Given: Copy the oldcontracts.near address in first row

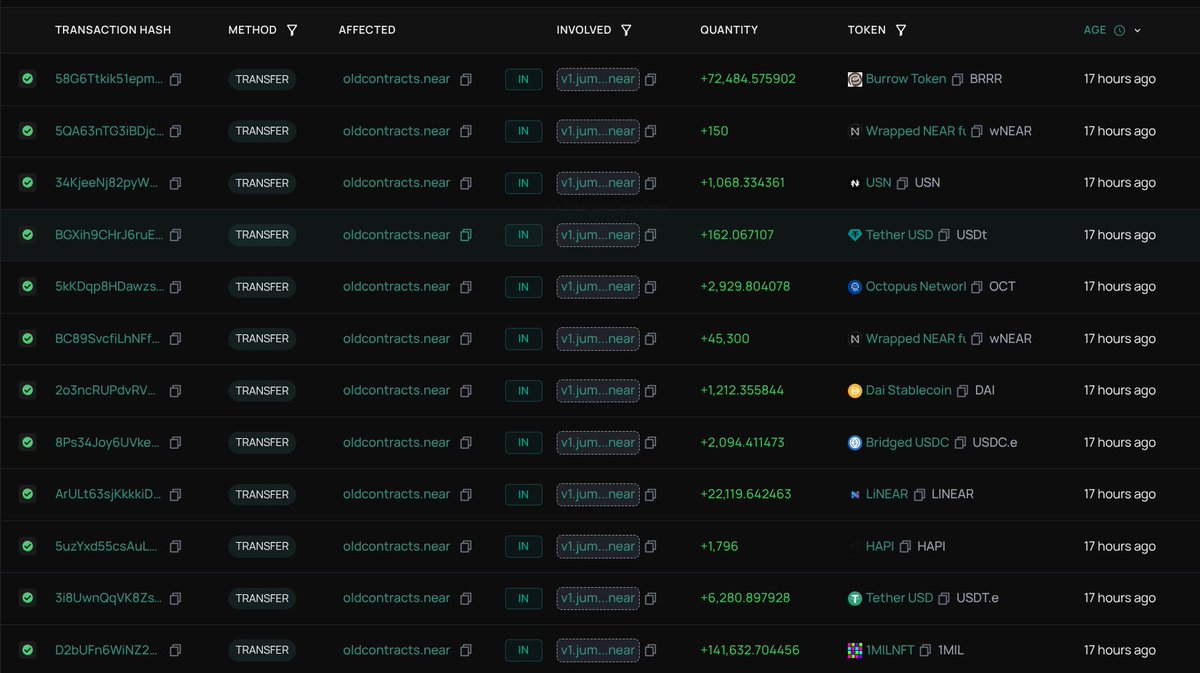Looking at the screenshot, I should (465, 79).
